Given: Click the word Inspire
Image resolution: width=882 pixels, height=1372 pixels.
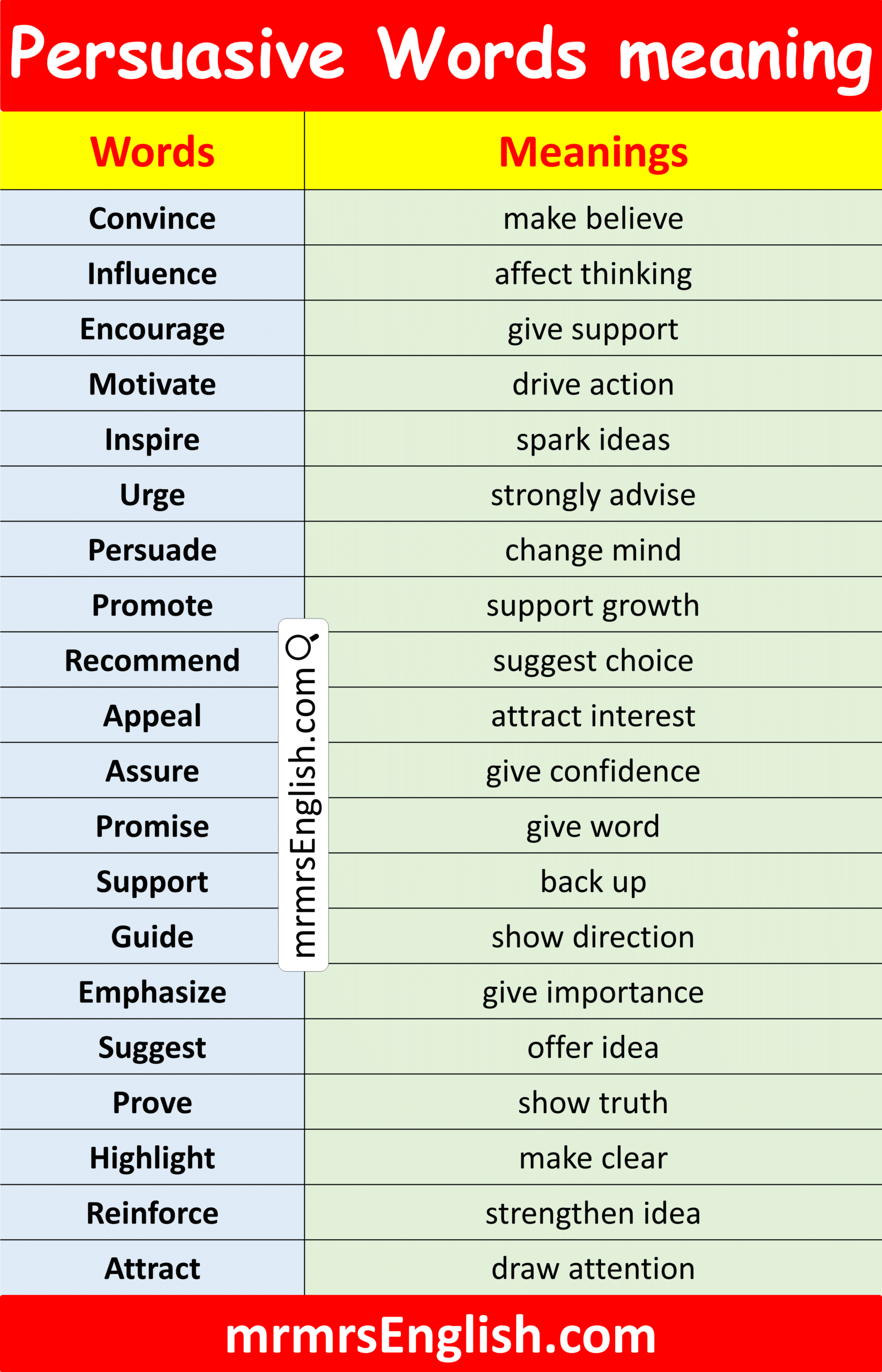Looking at the screenshot, I should (152, 439).
